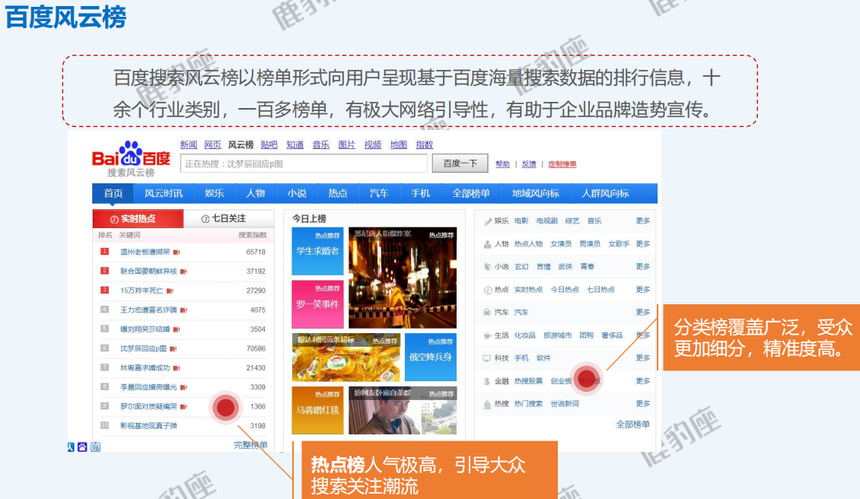Open the 贴吧 top link
The width and height of the screenshot is (860, 499).
coord(269,145)
